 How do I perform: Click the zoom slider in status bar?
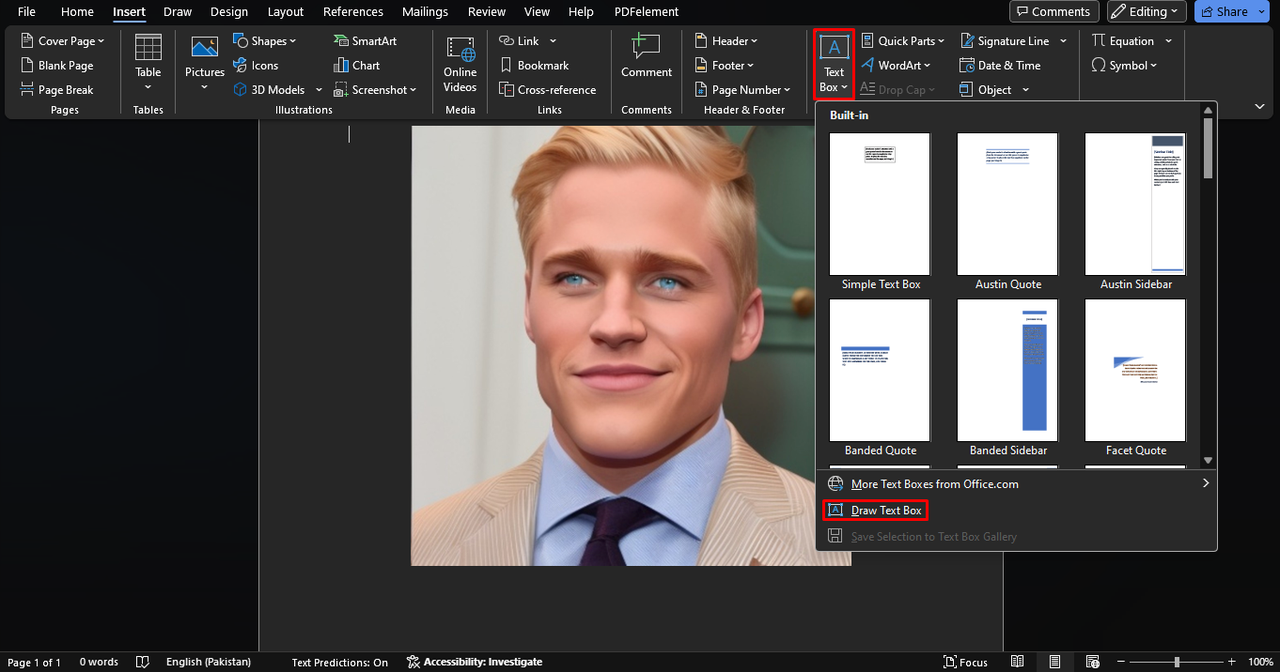tap(1176, 662)
